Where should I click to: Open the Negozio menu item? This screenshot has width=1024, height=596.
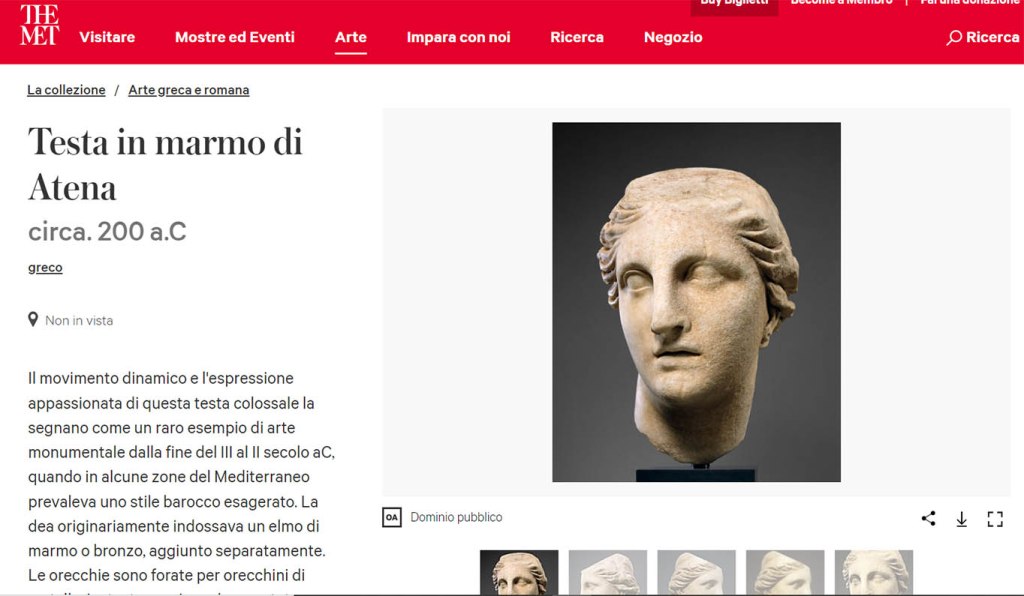[673, 37]
